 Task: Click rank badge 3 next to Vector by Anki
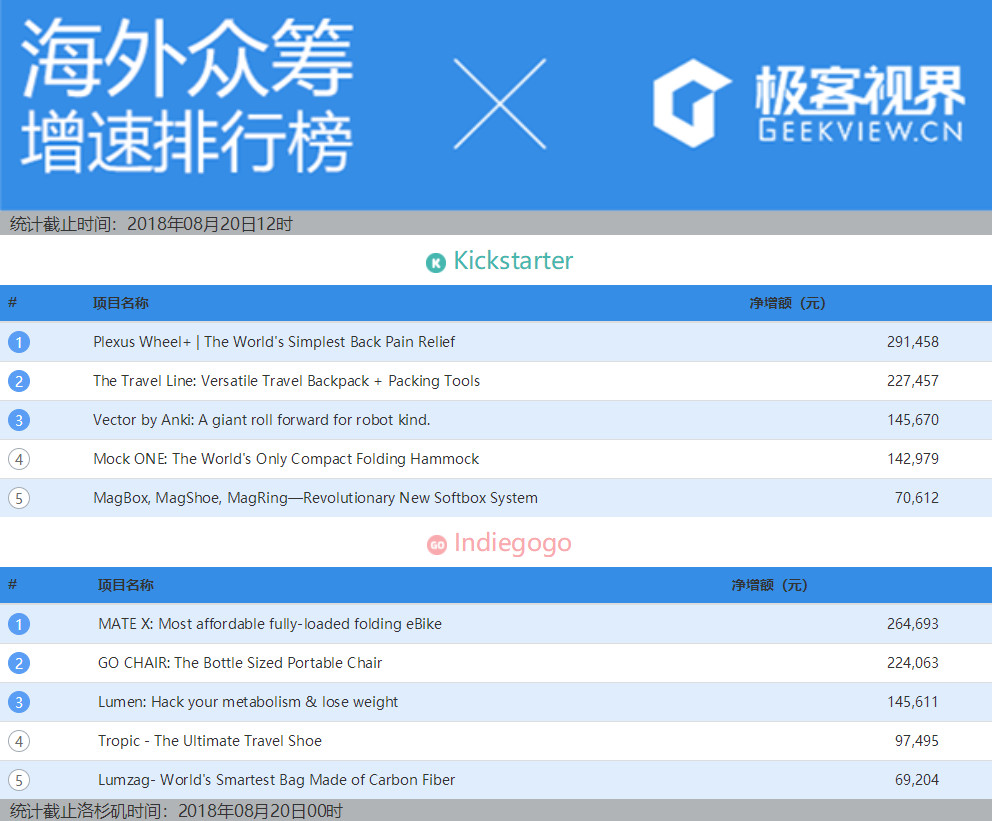(19, 420)
